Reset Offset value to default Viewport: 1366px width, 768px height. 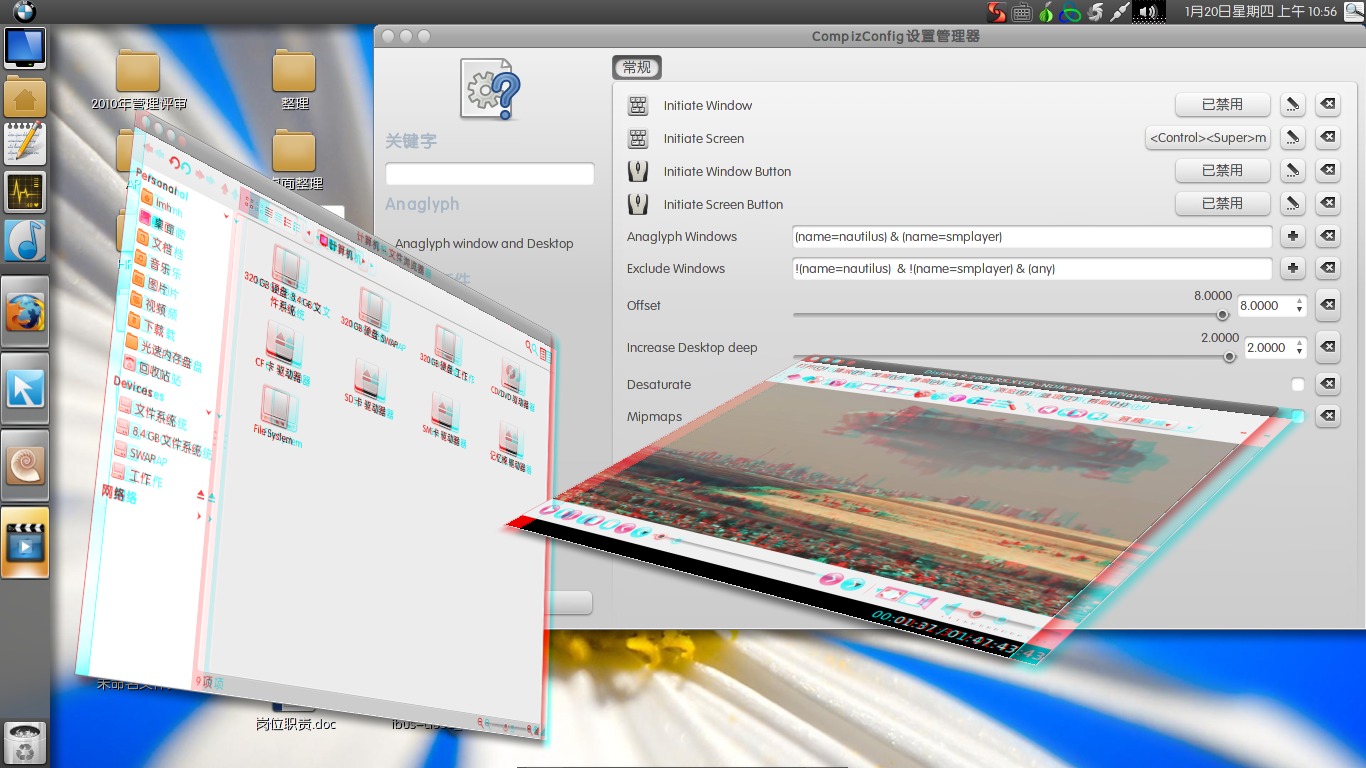tap(1328, 305)
